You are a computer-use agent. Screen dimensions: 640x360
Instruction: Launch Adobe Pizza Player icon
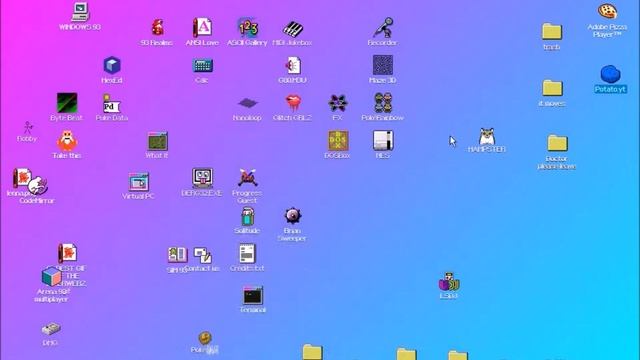click(x=607, y=11)
